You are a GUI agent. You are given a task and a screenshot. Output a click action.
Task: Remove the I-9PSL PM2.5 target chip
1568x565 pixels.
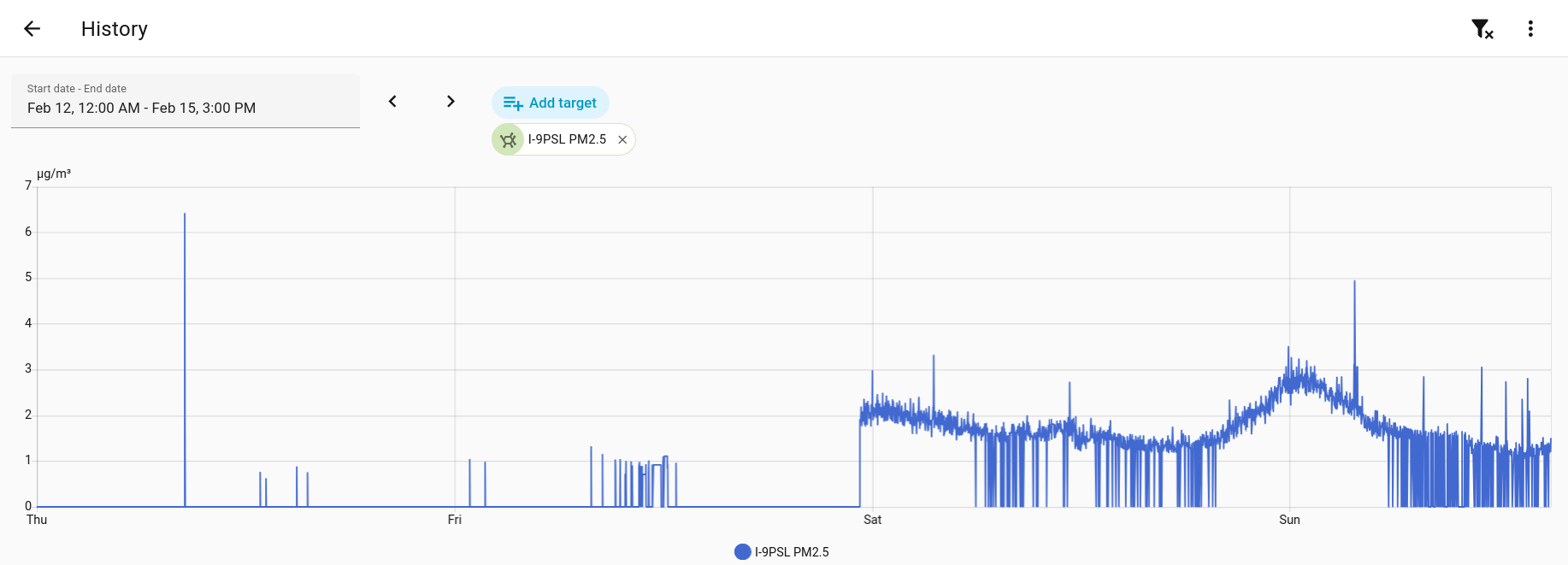pos(622,140)
